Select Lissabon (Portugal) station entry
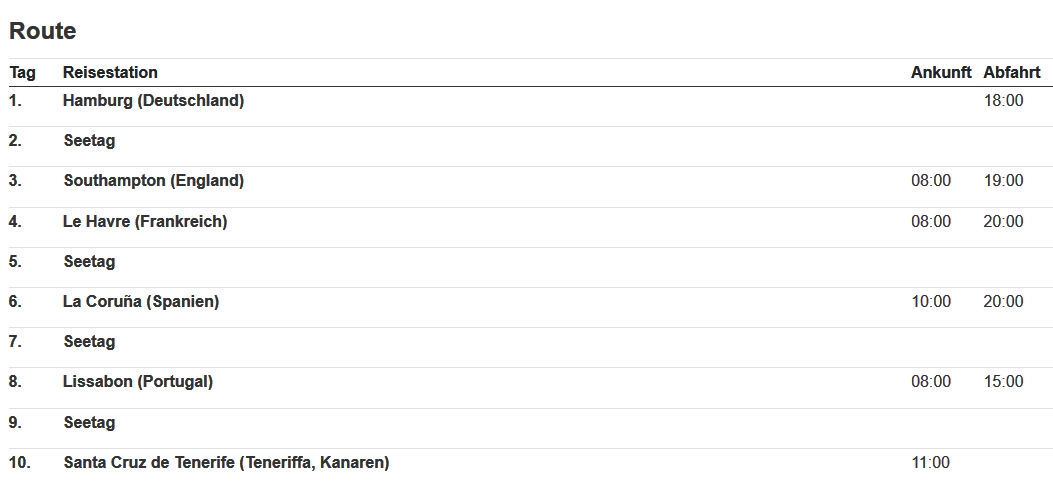Screen dimensions: 1053x504 tap(138, 381)
